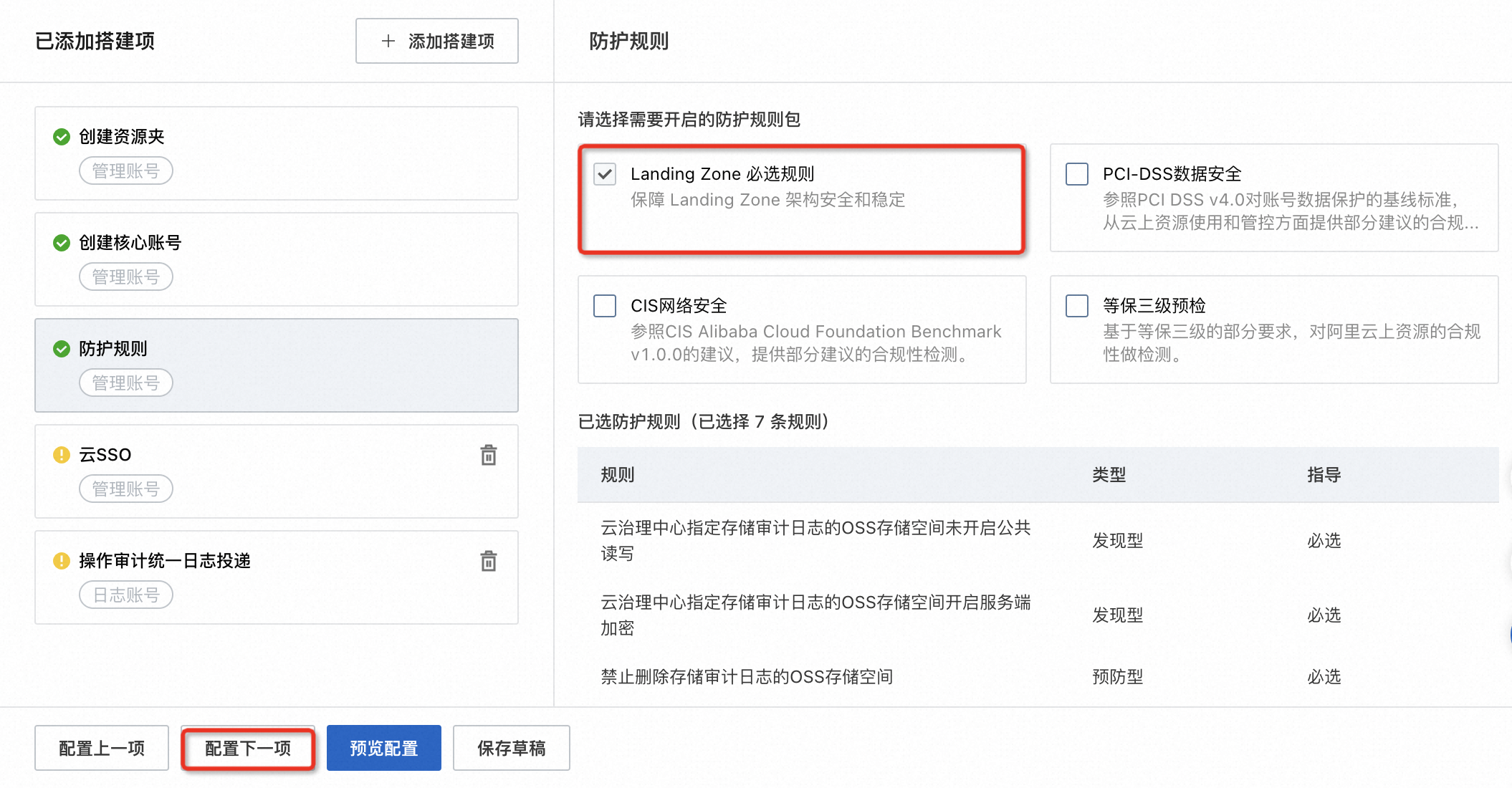Enable the PCI-DSS数据安全 checkbox

coord(1076,174)
